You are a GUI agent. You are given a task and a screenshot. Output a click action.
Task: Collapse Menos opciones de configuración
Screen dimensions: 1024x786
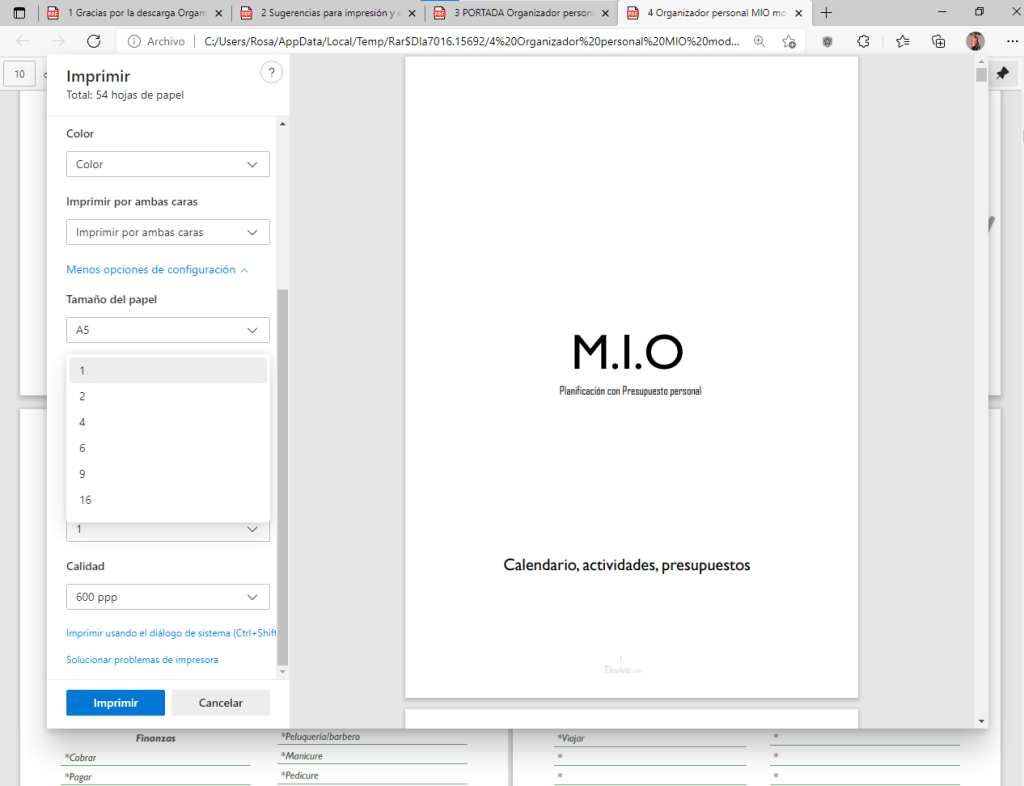157,270
